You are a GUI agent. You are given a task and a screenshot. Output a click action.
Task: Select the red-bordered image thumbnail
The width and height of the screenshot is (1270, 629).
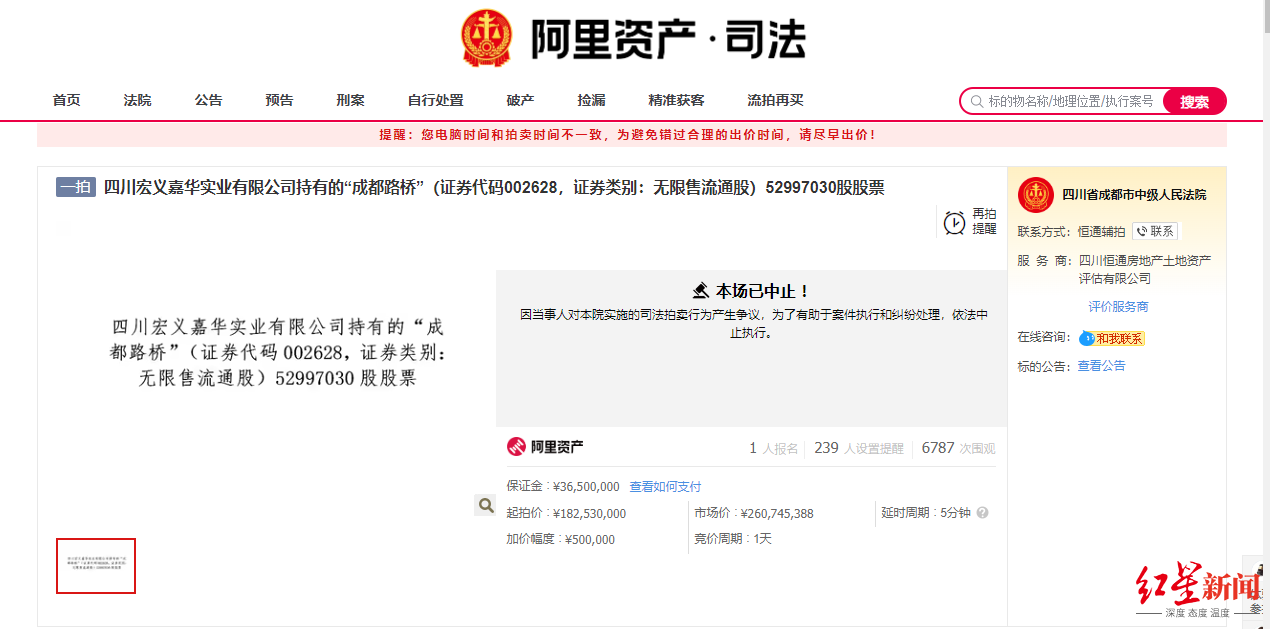click(x=96, y=566)
